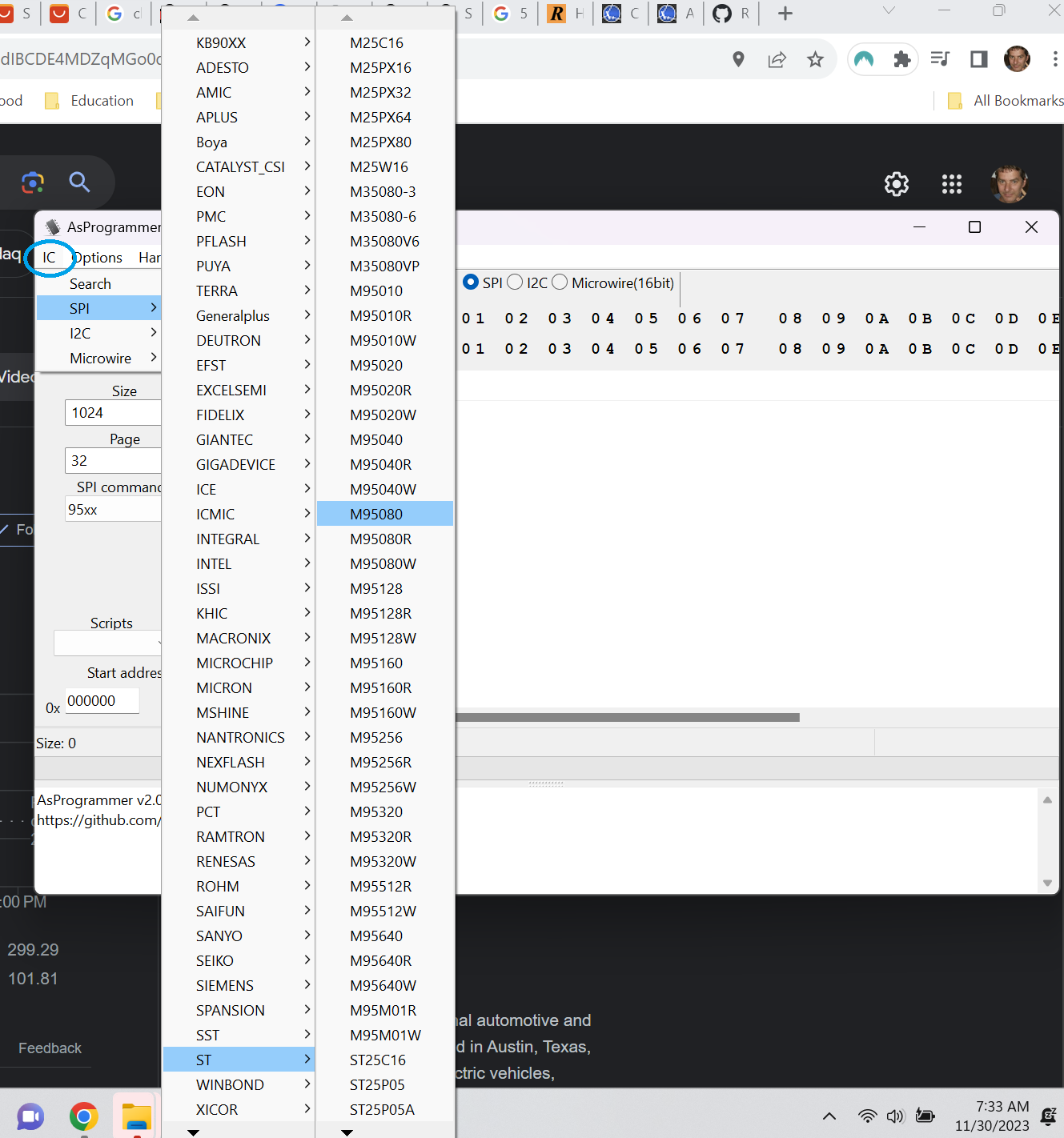Click the horizontal scrollbar in hex editor
Viewport: 1064px width, 1138px height.
coord(628,717)
